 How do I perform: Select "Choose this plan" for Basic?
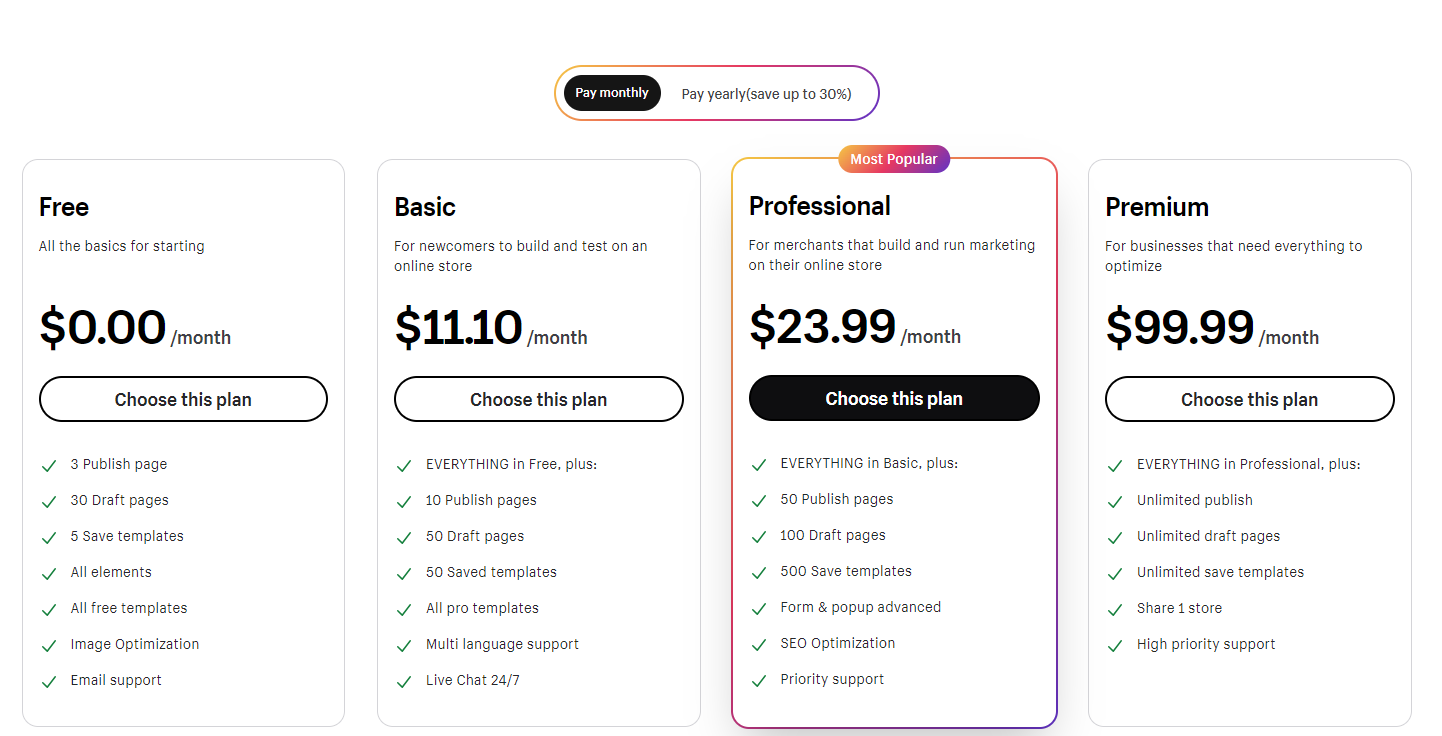coord(538,399)
